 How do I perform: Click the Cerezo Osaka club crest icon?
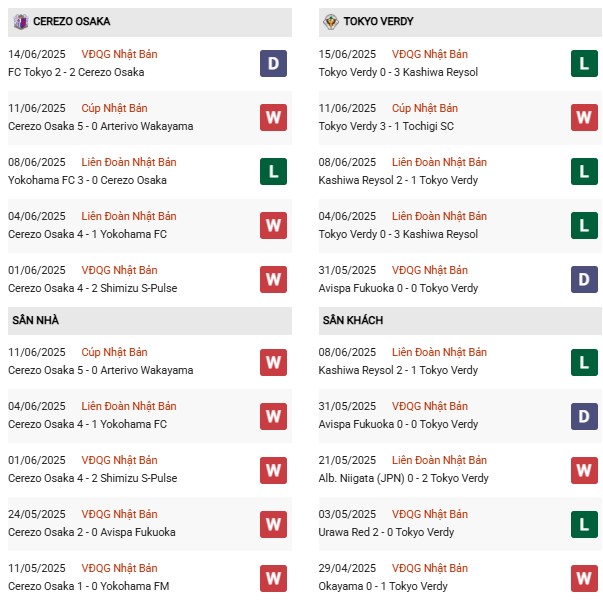[x=21, y=22]
